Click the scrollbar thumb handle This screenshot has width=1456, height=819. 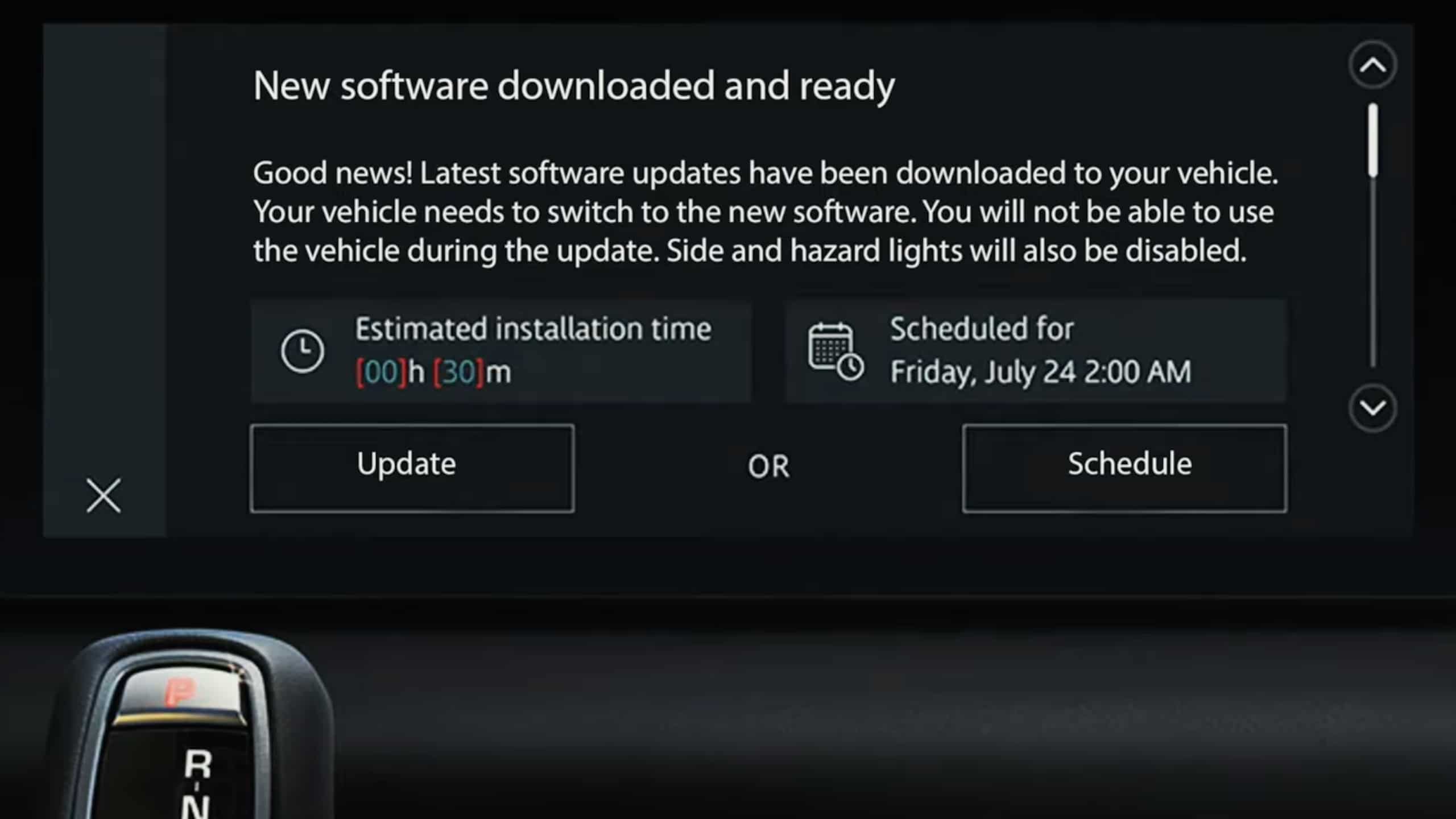pyautogui.click(x=1373, y=139)
